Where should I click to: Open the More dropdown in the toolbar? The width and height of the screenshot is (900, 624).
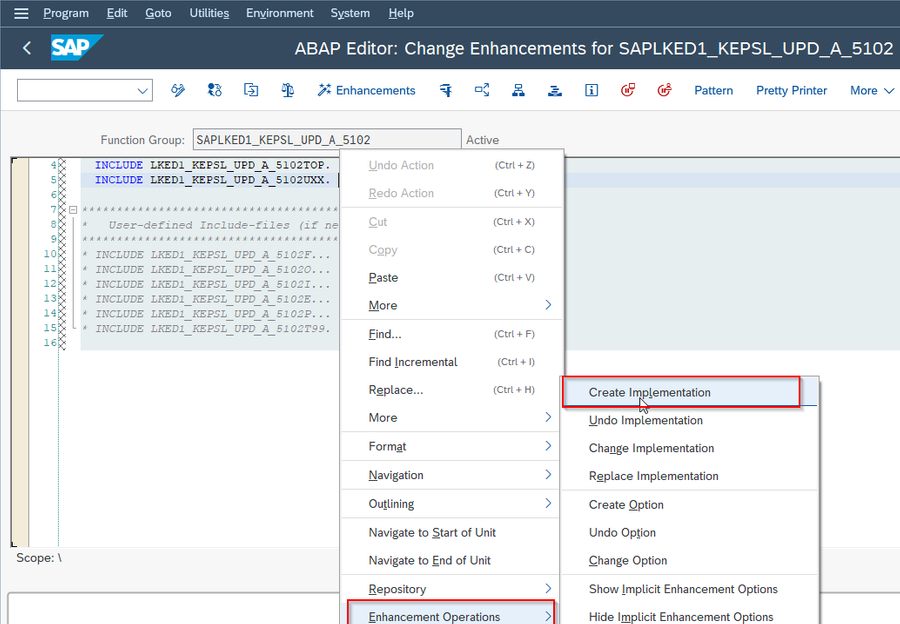point(866,90)
